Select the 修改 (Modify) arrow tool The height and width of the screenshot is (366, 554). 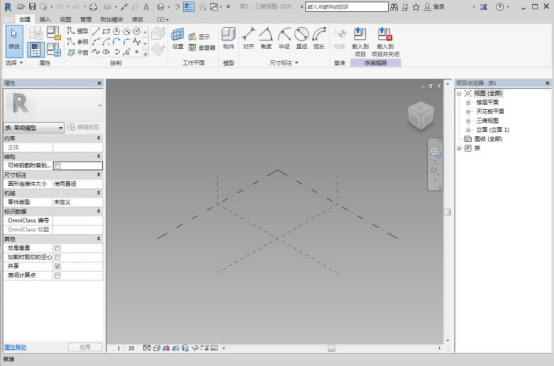14,41
